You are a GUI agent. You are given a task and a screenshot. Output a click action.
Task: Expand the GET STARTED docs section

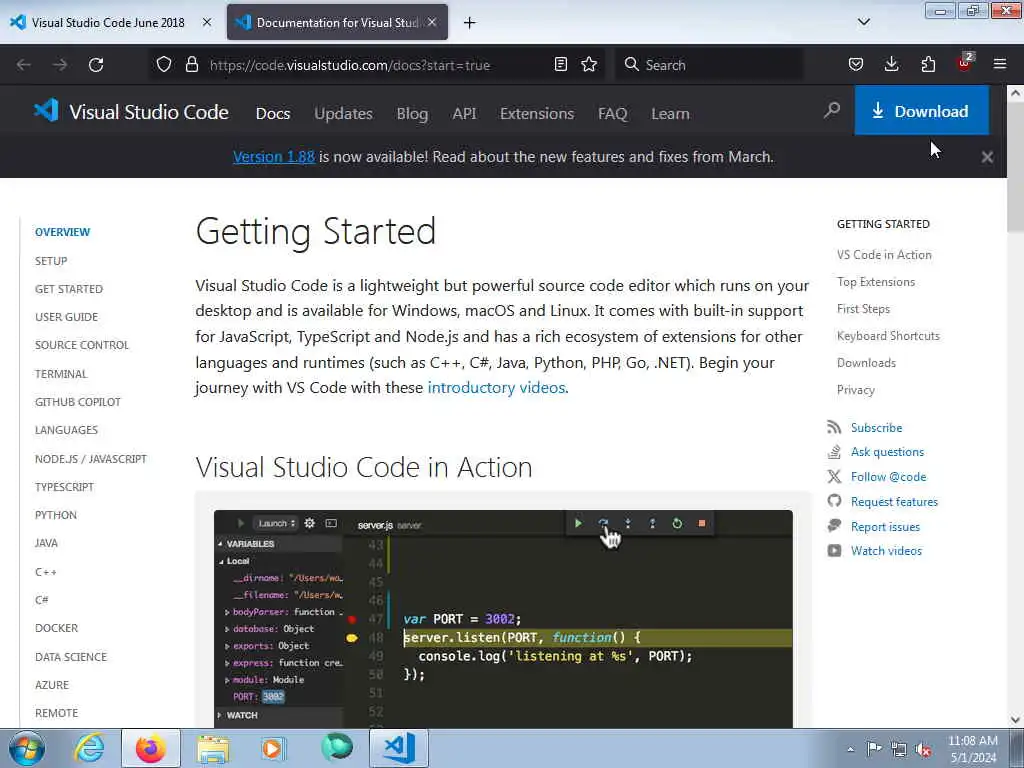(69, 289)
